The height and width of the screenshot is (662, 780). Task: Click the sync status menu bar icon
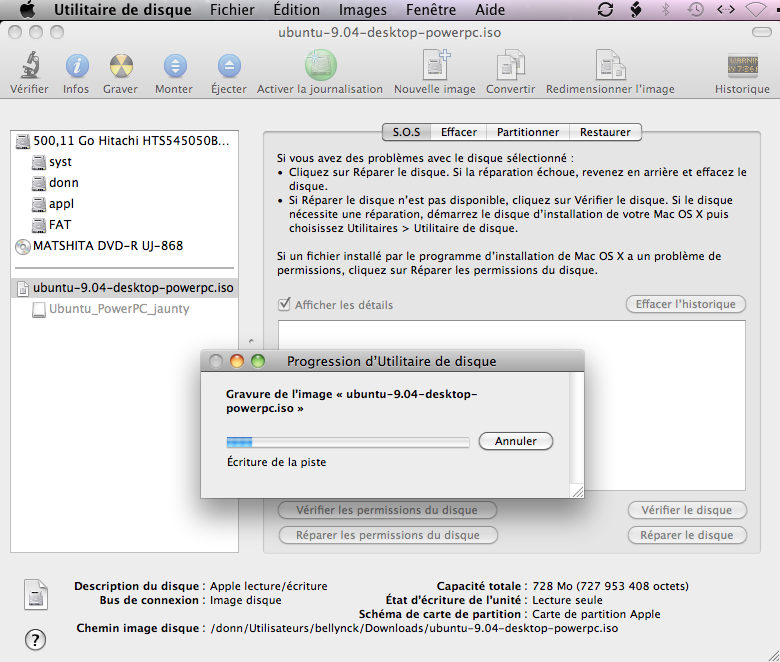[605, 9]
